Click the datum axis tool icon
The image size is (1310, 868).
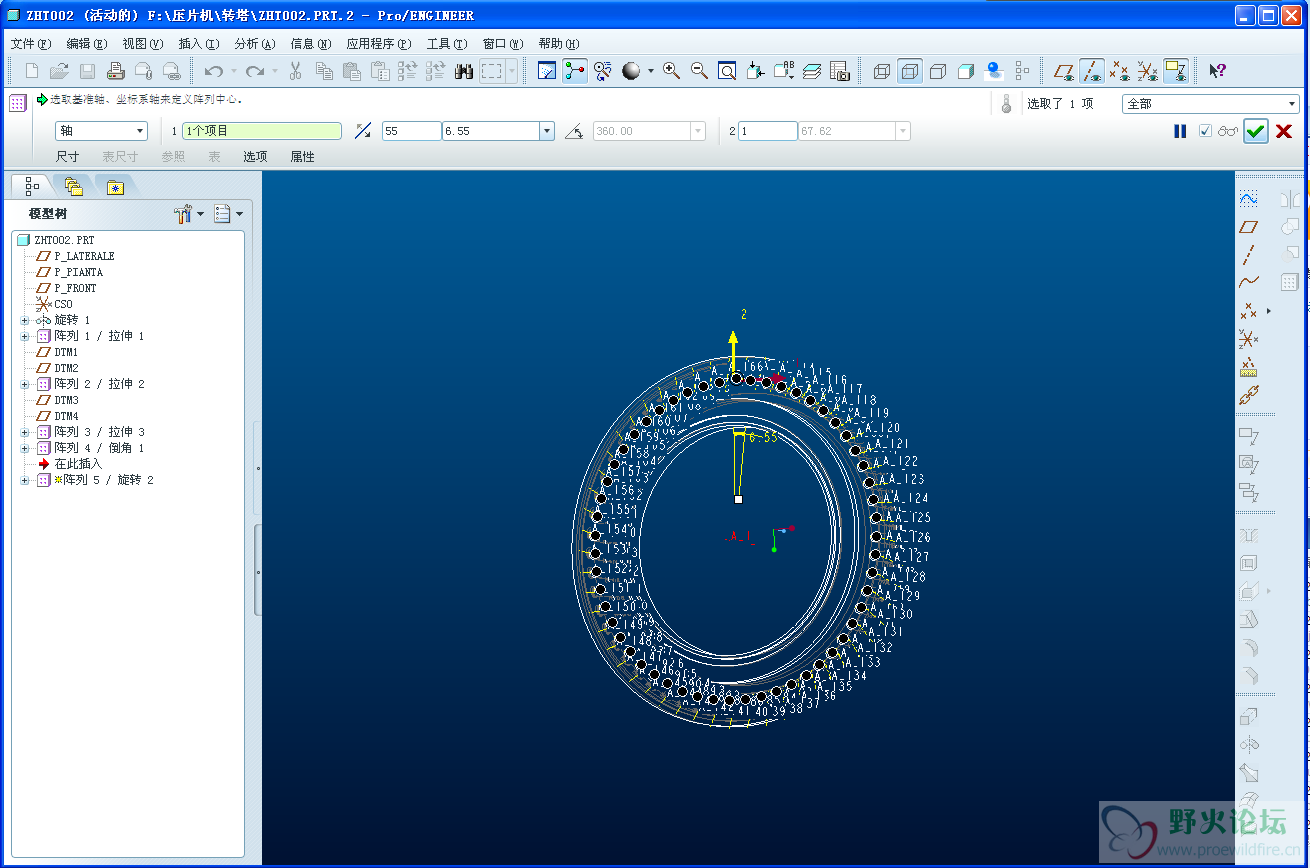1248,255
